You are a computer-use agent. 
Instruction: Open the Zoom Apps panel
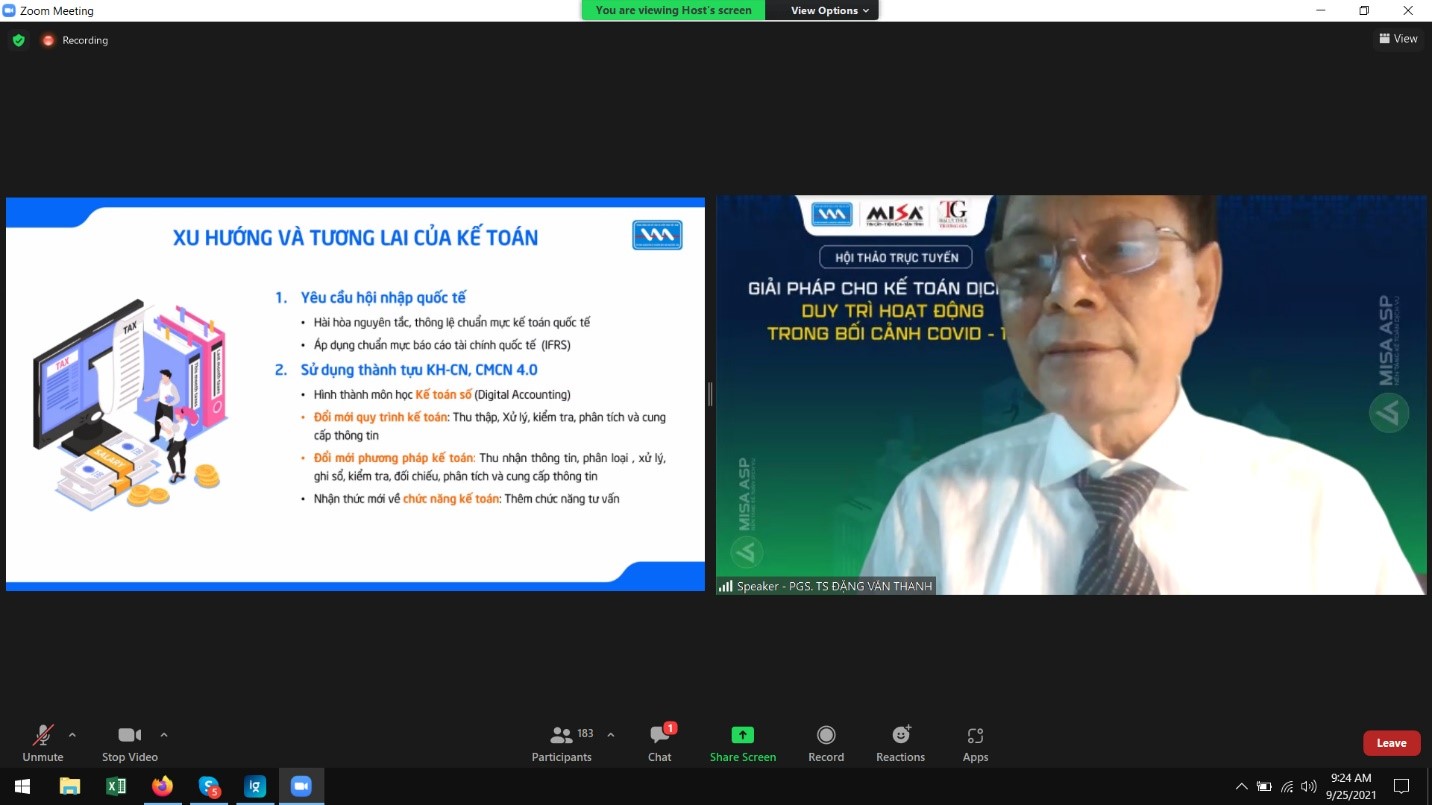tap(975, 744)
